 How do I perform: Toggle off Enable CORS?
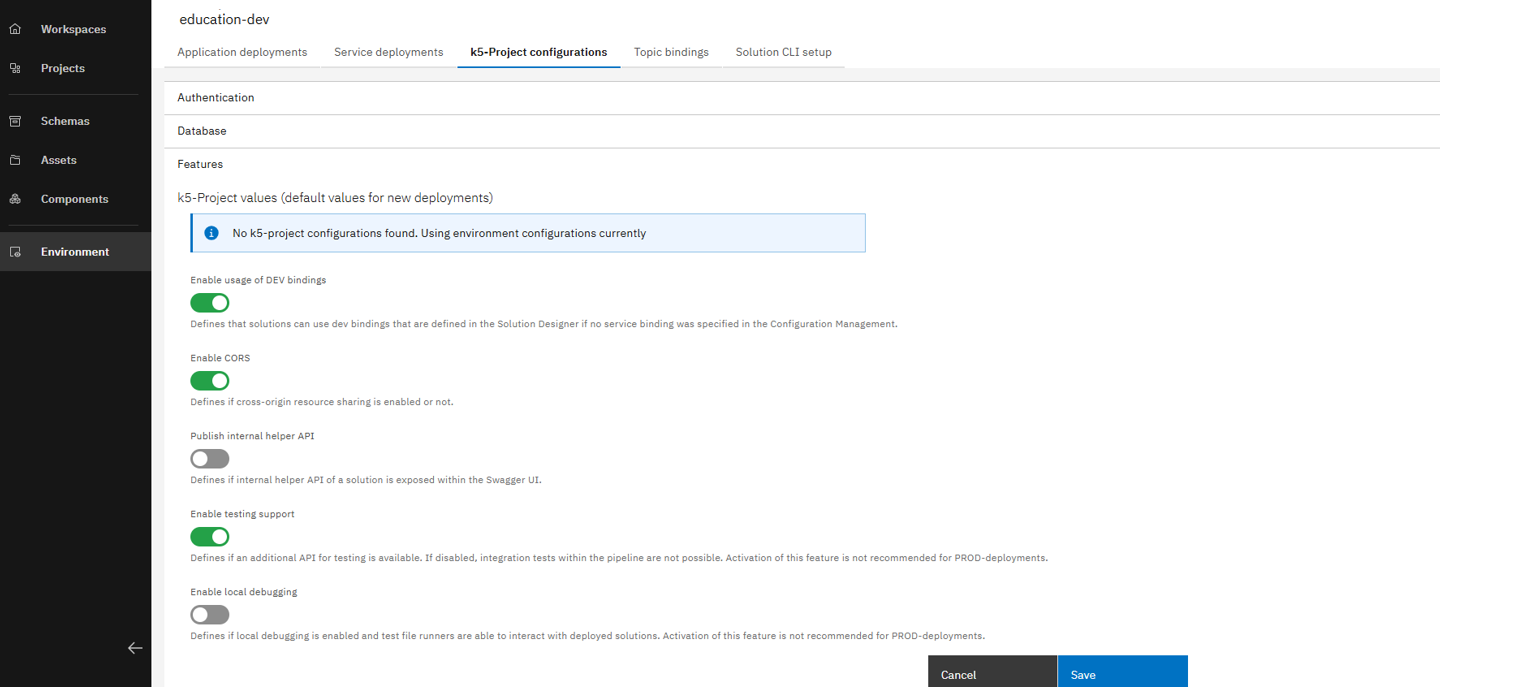[x=209, y=380]
